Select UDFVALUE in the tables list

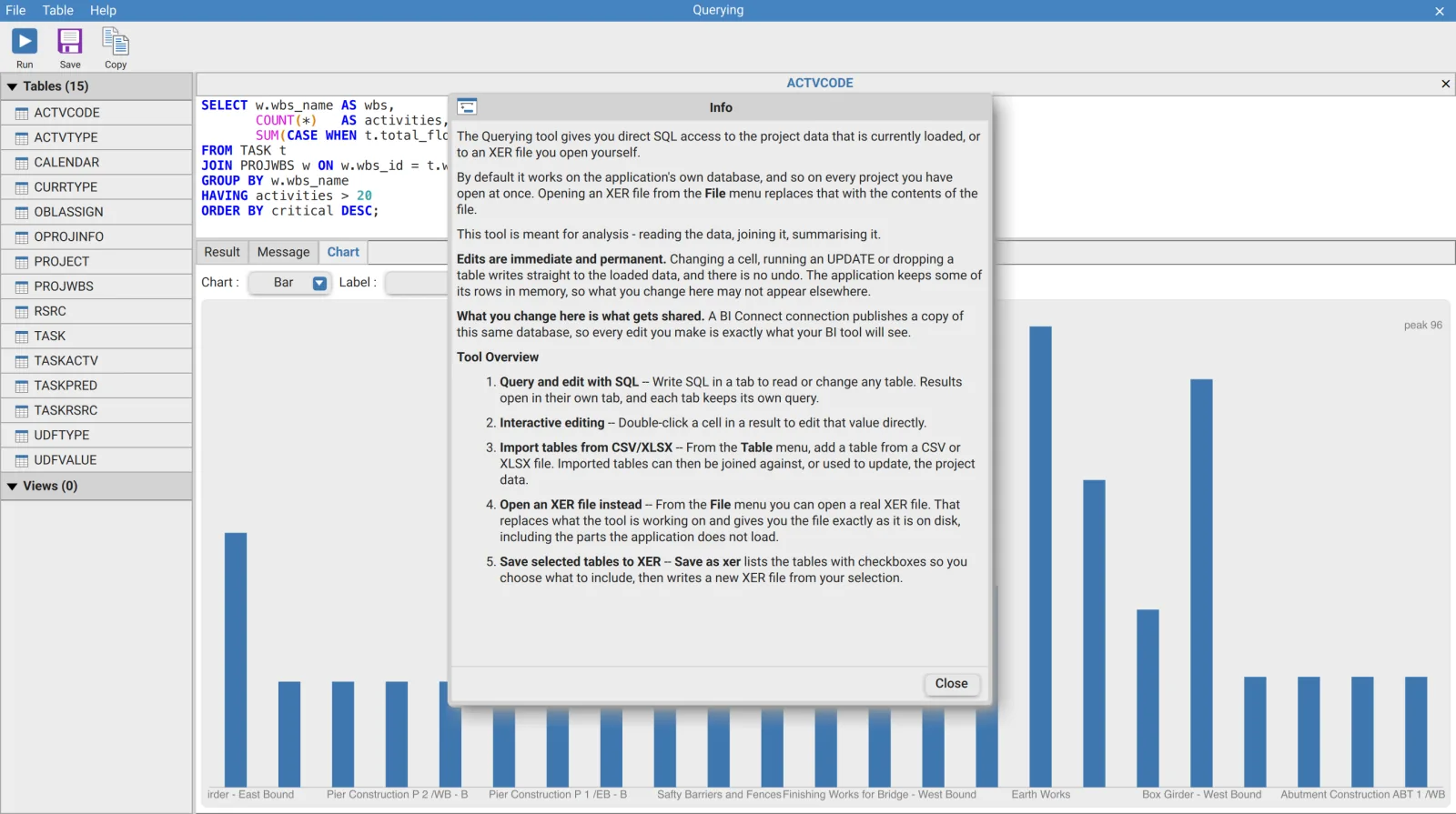pyautogui.click(x=96, y=460)
